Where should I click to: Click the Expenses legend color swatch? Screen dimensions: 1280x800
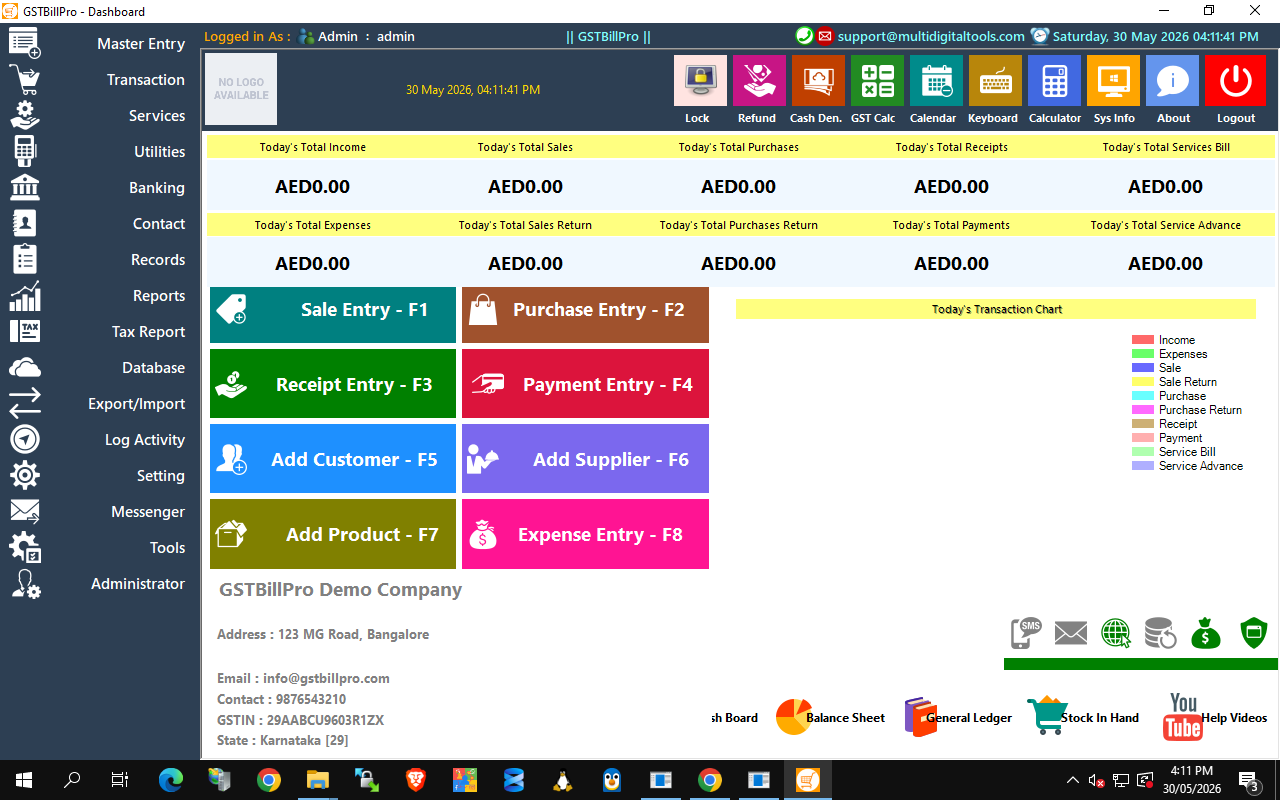(1143, 354)
